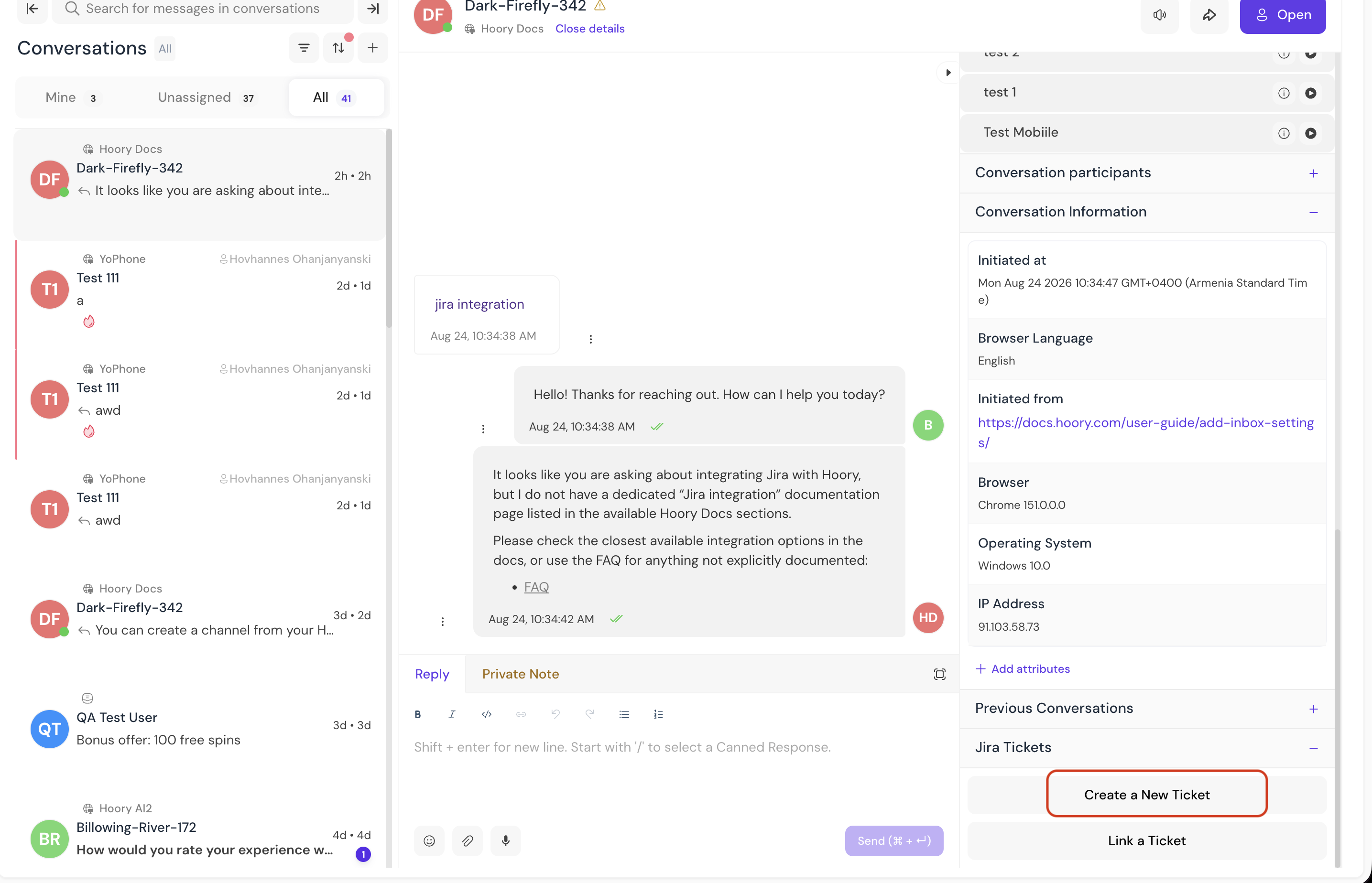Open Test 111 conversation with message 'a'

(x=200, y=295)
